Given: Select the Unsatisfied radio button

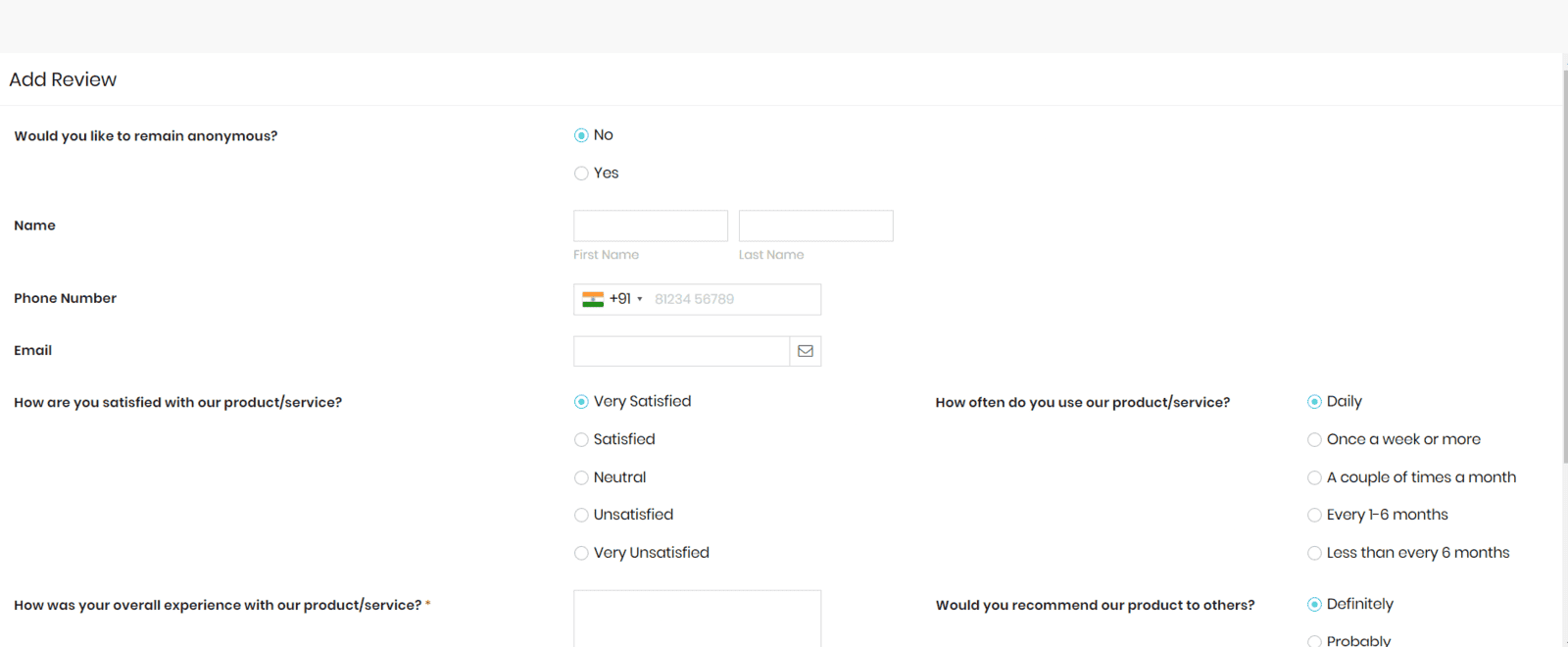Looking at the screenshot, I should [x=581, y=516].
